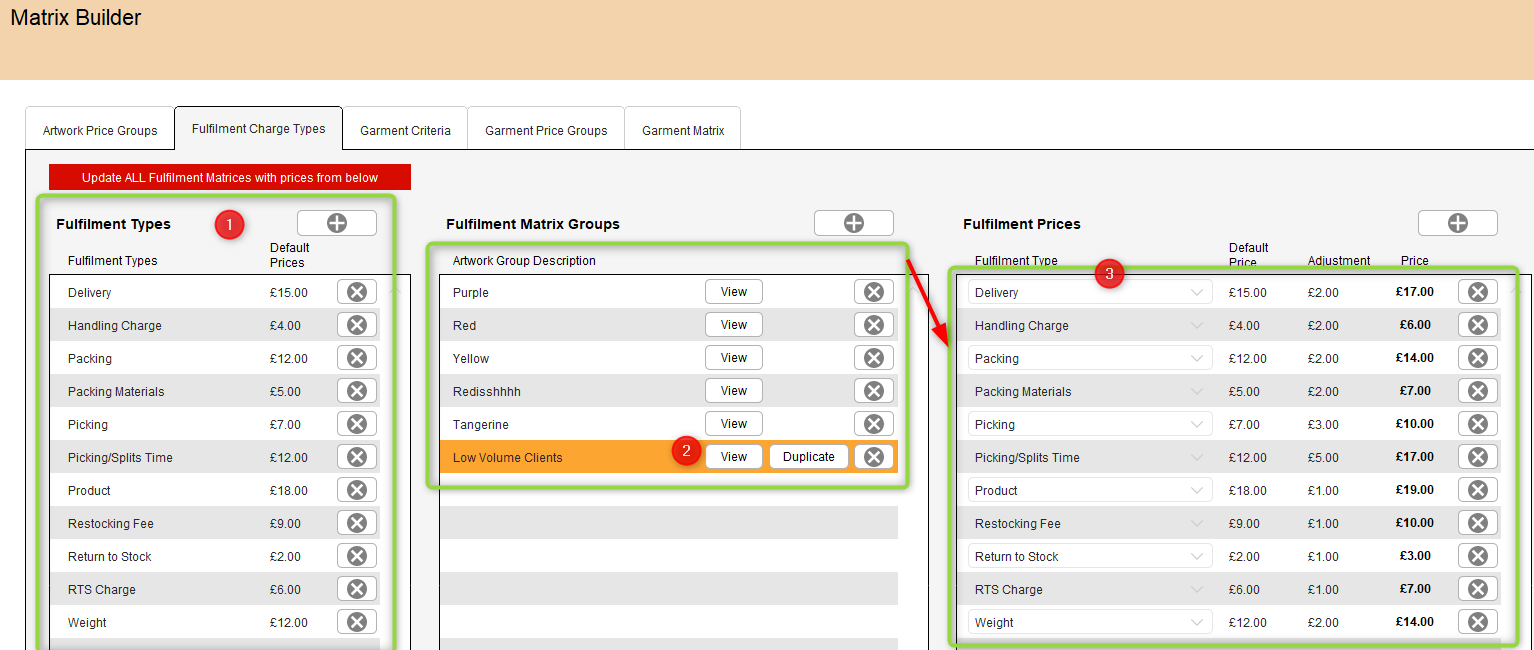Add a new Fulfilment Type with plus button

pos(337,223)
